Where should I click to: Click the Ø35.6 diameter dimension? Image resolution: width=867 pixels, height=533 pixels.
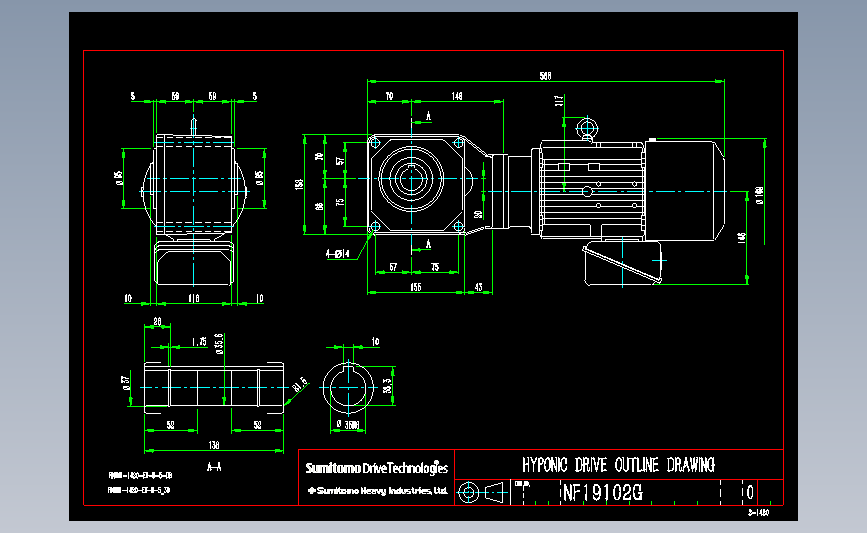[219, 343]
